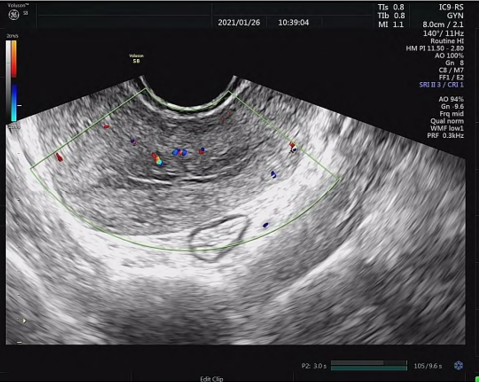Click the yellow orientation arrow marker
Screen dimensions: 479x382
23,321
